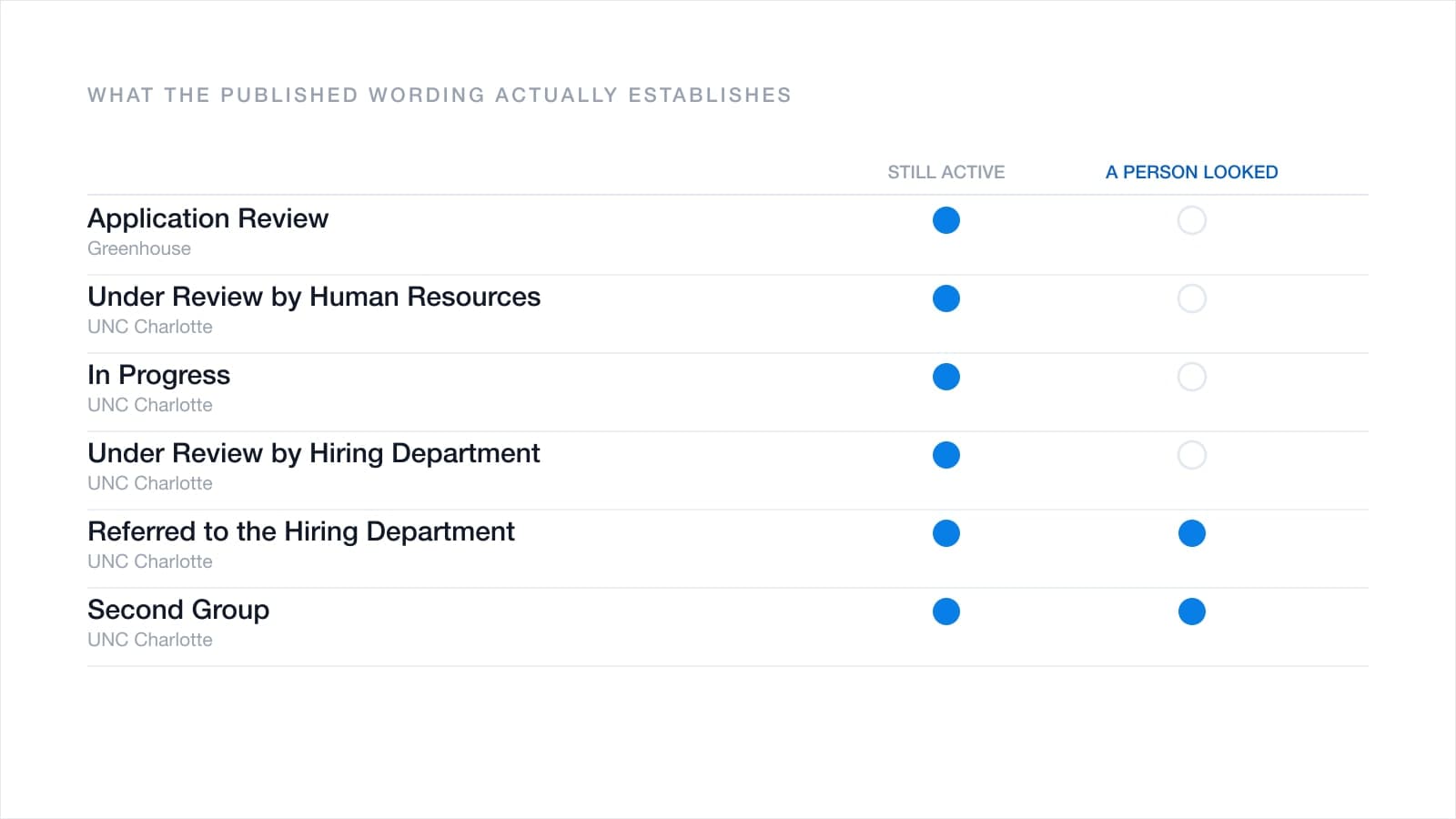Click Still Active dot for Under Review by Hiring Department
The width and height of the screenshot is (1456, 819).
(x=946, y=455)
